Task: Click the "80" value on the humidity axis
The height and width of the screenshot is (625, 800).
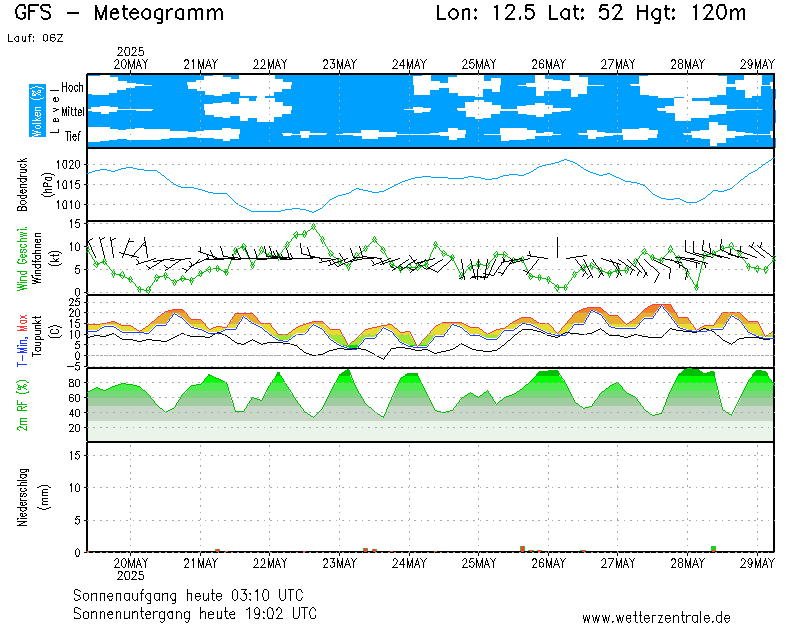Action: pos(74,383)
